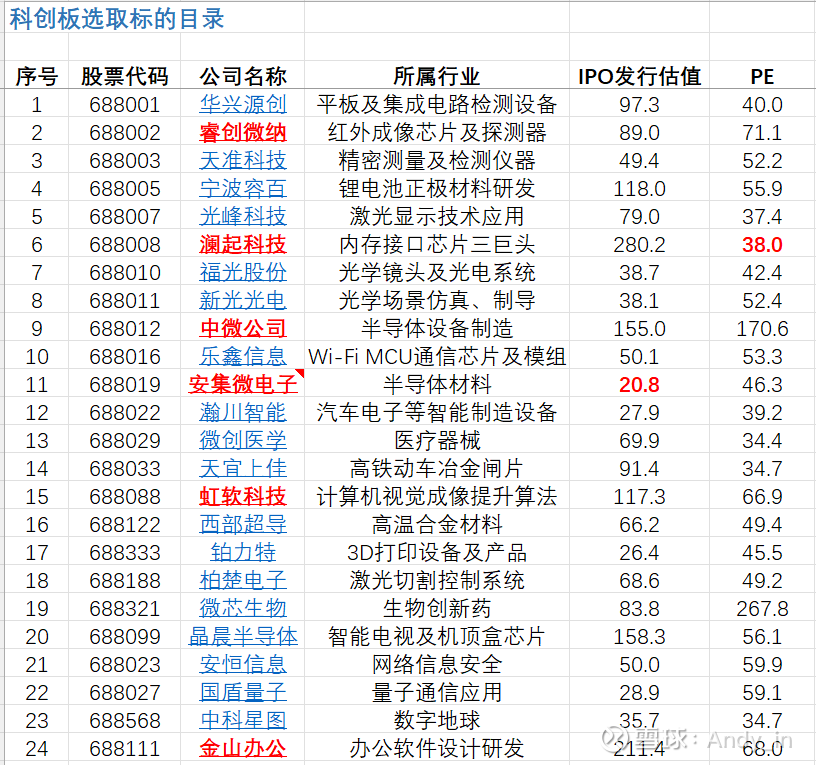Image resolution: width=816 pixels, height=765 pixels.
Task: Open the 新光光电 company link
Action: (243, 301)
